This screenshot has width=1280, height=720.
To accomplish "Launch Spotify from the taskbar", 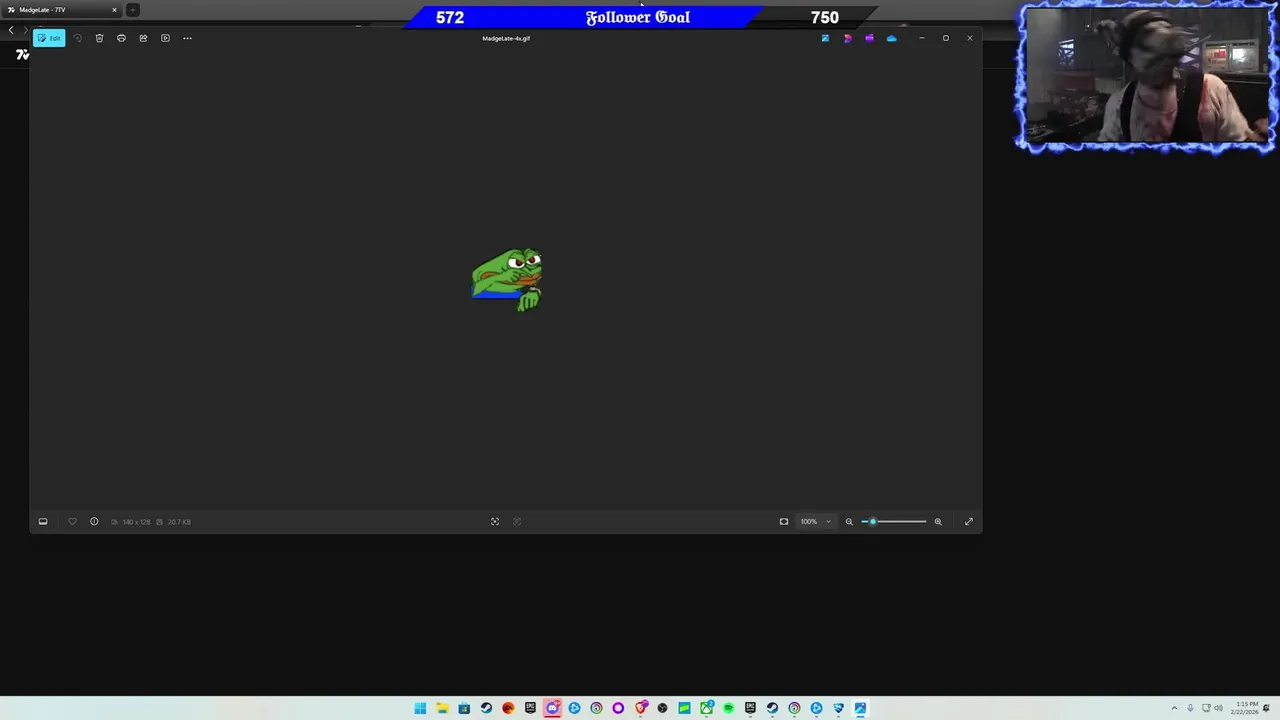I will 728,708.
